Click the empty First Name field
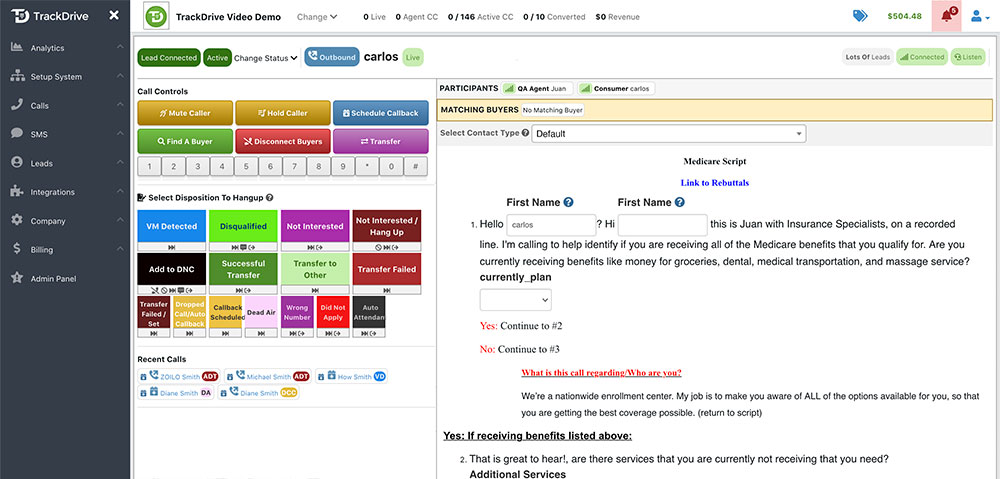 pos(663,225)
